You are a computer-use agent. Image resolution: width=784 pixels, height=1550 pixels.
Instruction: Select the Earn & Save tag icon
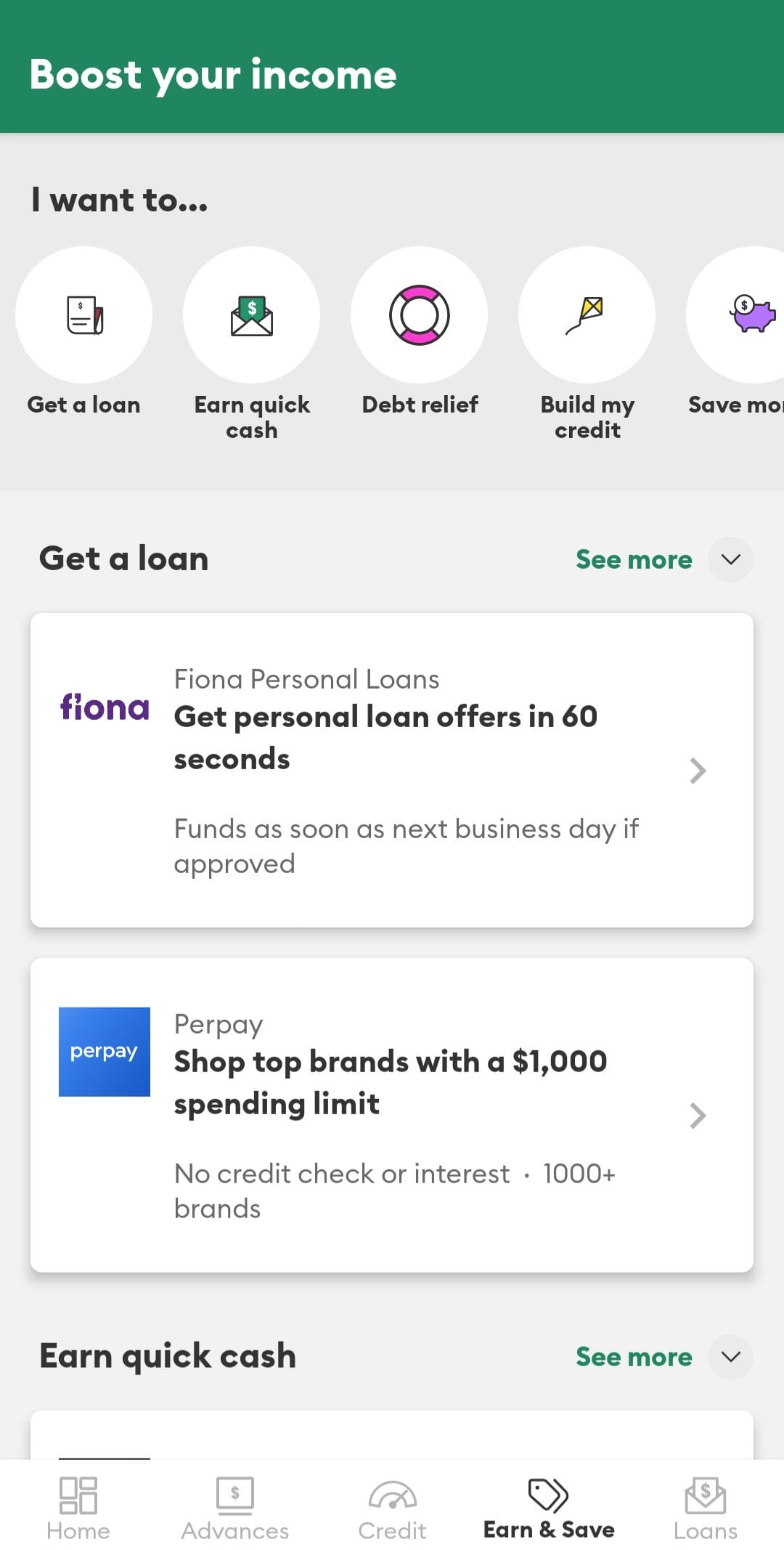(x=548, y=1495)
